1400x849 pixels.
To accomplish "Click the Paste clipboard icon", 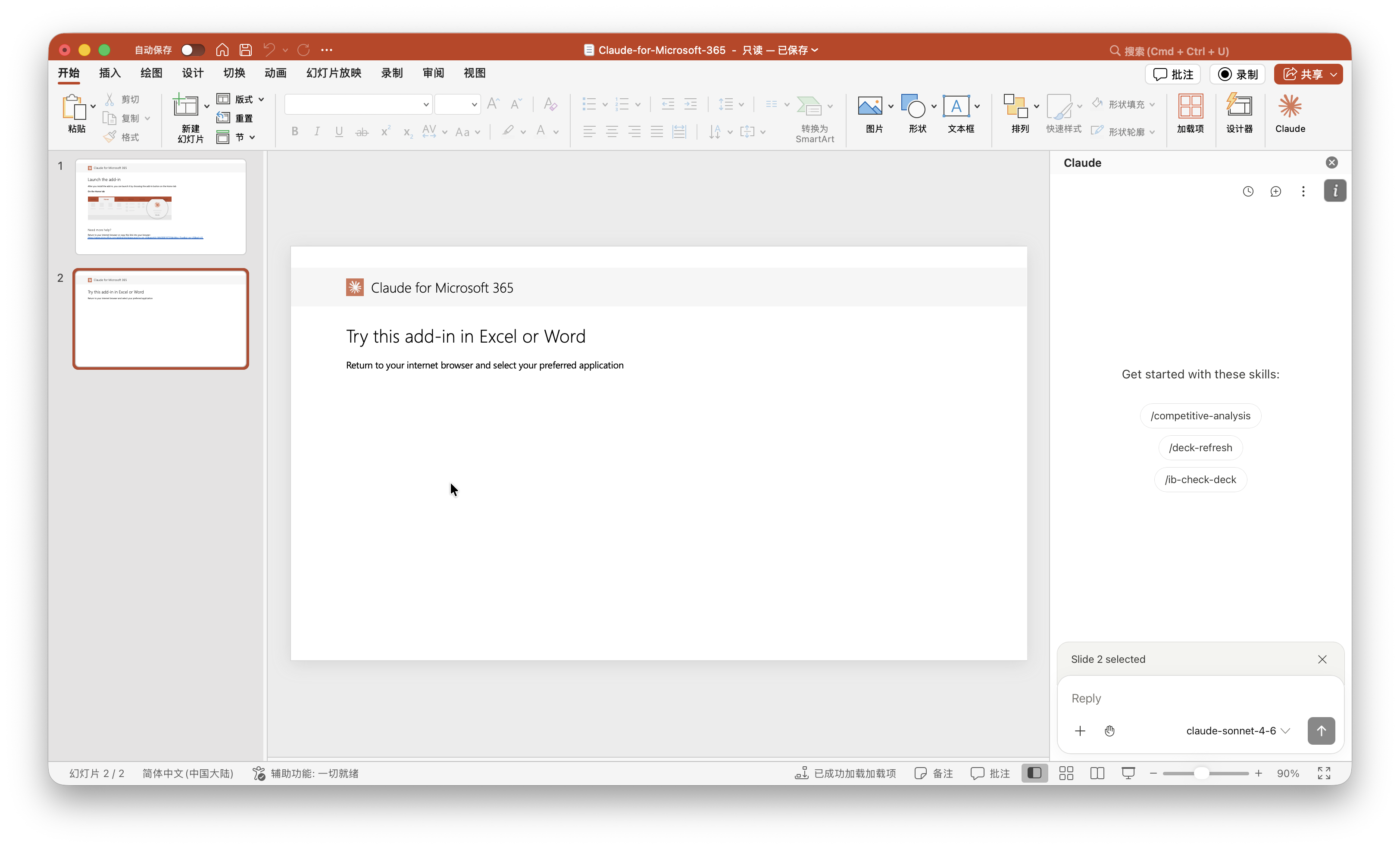I will [74, 107].
